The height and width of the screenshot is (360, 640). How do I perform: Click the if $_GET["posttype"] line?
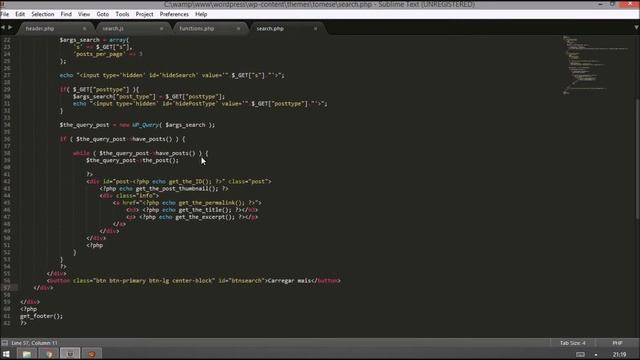coord(99,89)
